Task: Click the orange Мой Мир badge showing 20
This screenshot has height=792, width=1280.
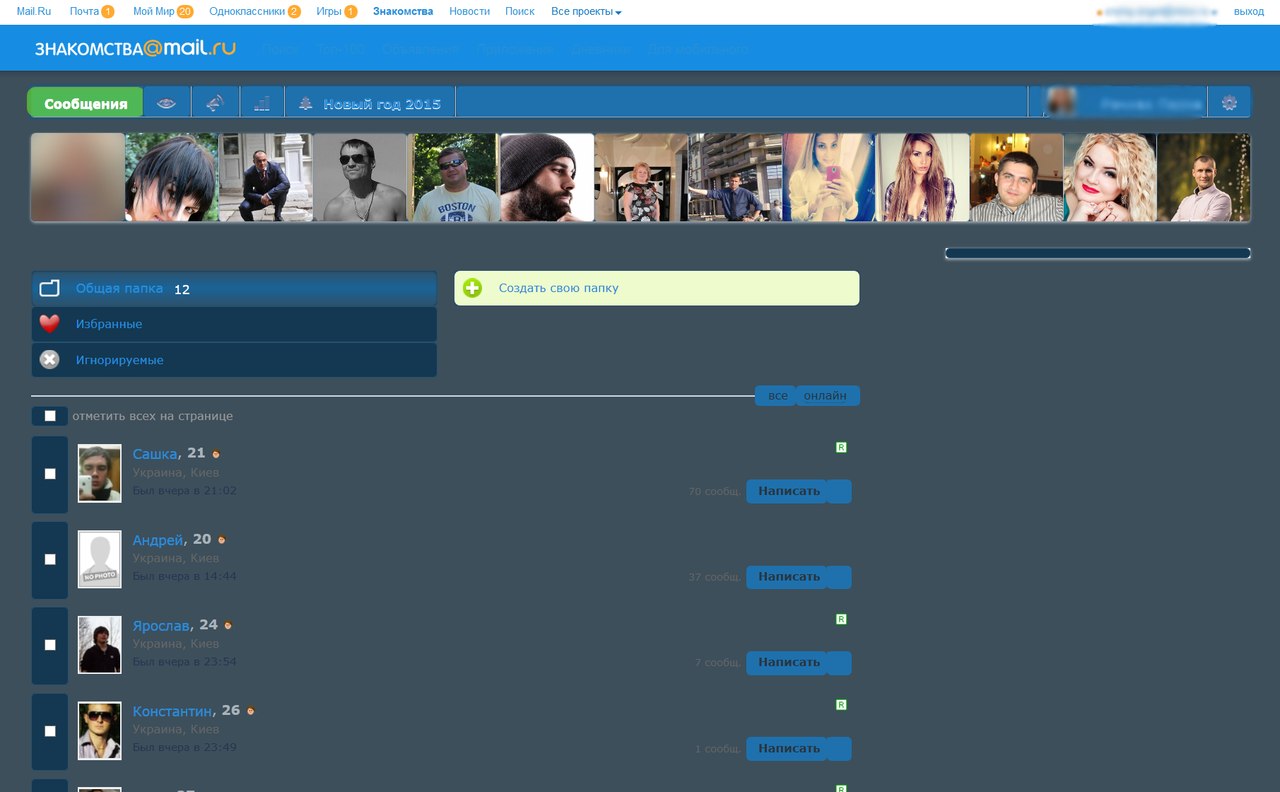Action: tap(185, 12)
